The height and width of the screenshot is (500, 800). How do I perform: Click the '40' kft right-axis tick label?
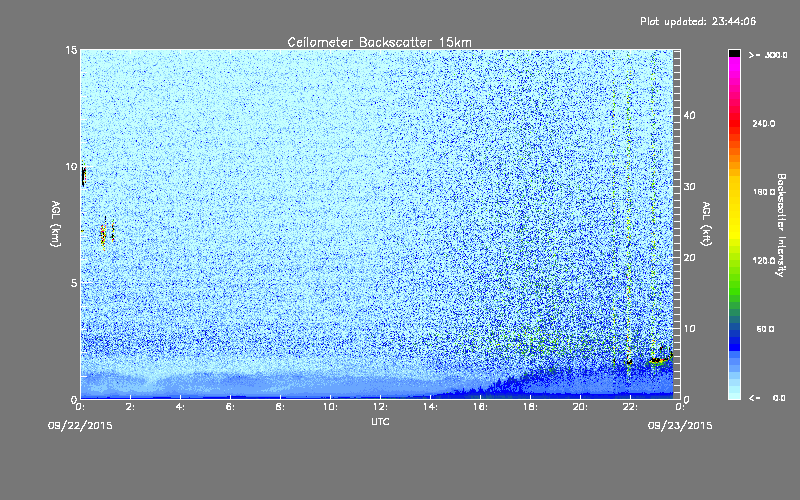(x=690, y=115)
